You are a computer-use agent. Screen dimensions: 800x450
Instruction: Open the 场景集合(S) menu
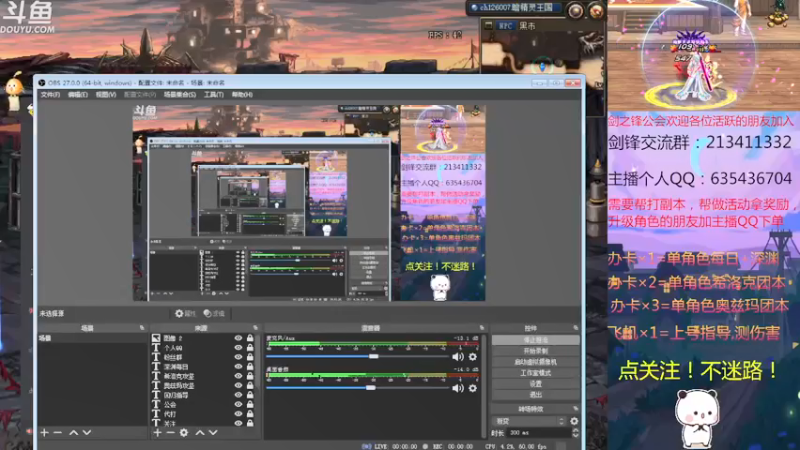coord(180,94)
